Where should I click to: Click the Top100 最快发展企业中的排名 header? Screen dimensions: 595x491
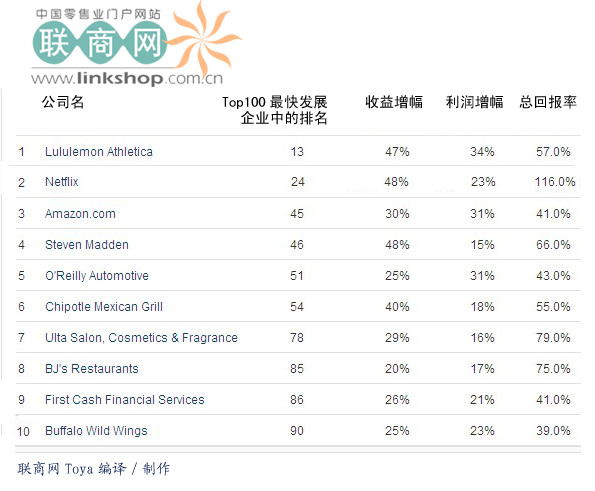[x=275, y=110]
